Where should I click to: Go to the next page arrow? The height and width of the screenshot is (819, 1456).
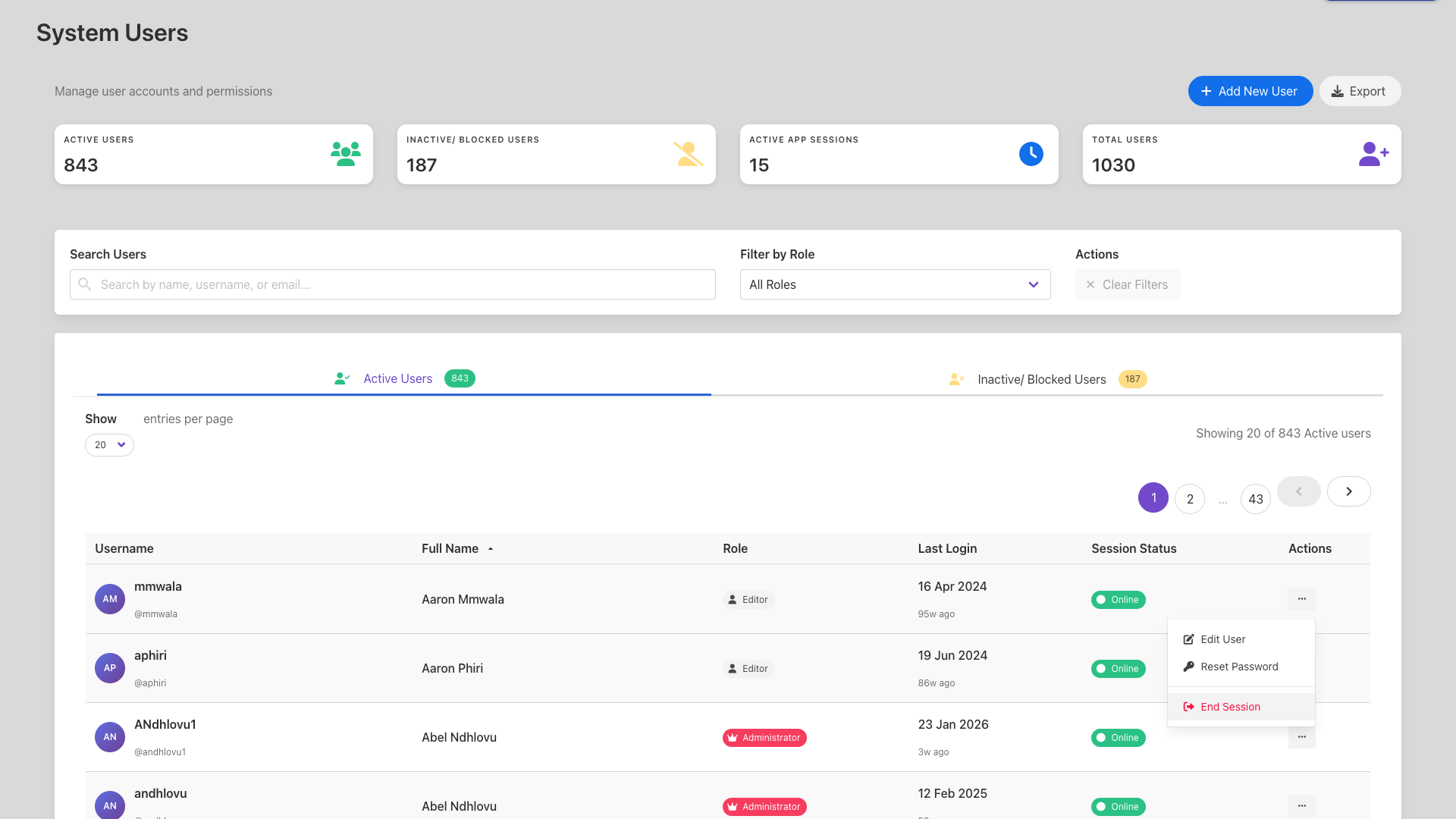(1348, 491)
